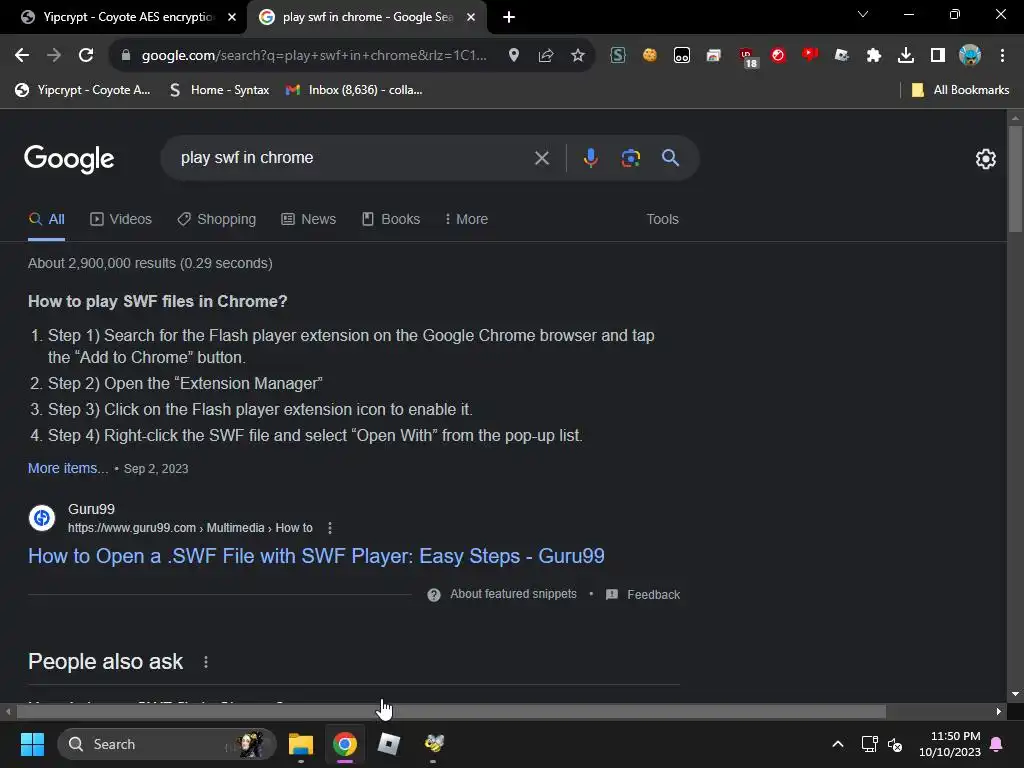The width and height of the screenshot is (1024, 768).
Task: Open How to Open a .SWF File Guru99 result
Action: tap(316, 556)
